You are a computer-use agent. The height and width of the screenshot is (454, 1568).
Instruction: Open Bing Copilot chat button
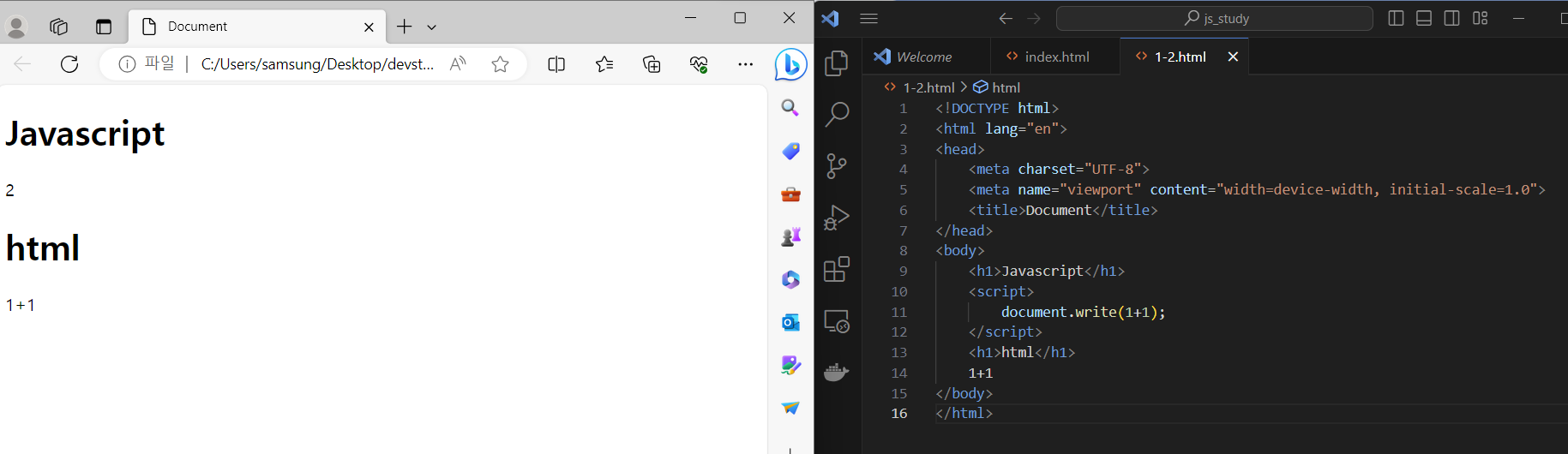pos(790,64)
